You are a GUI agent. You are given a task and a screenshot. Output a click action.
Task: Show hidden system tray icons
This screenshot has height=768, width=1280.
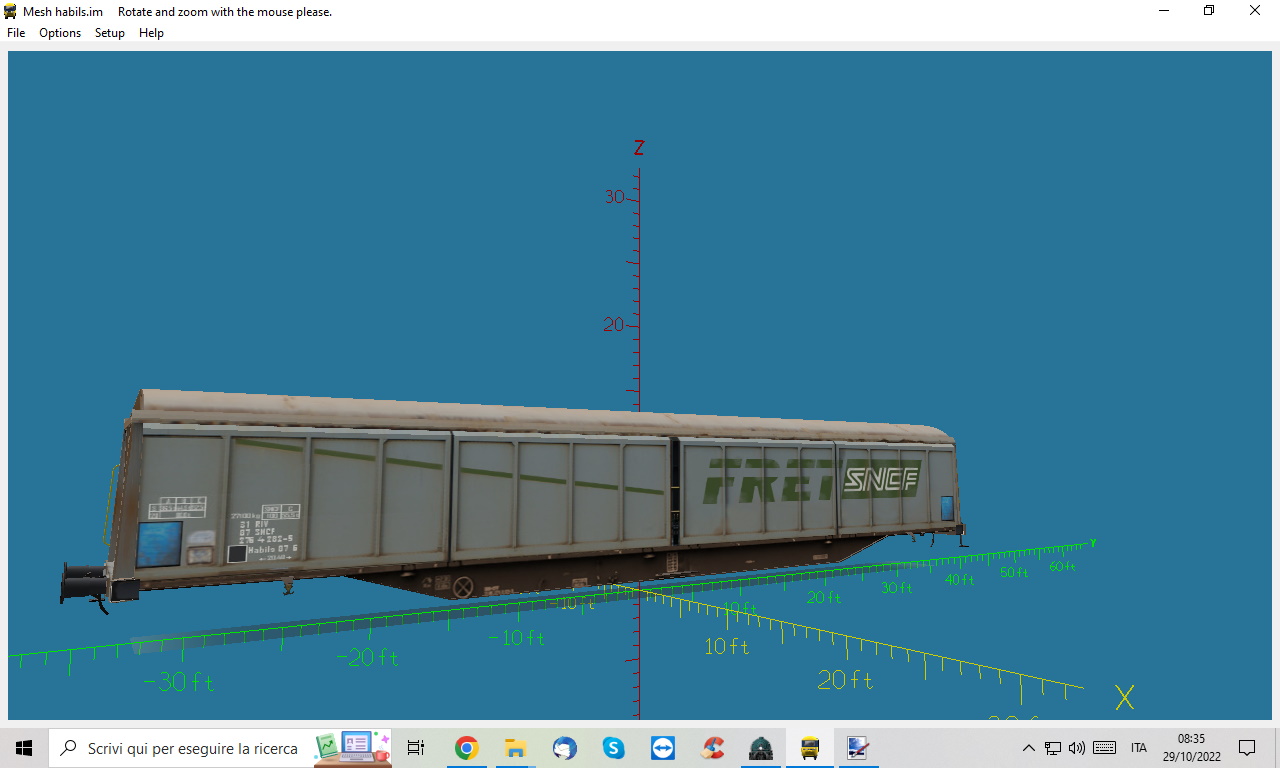click(x=1028, y=748)
